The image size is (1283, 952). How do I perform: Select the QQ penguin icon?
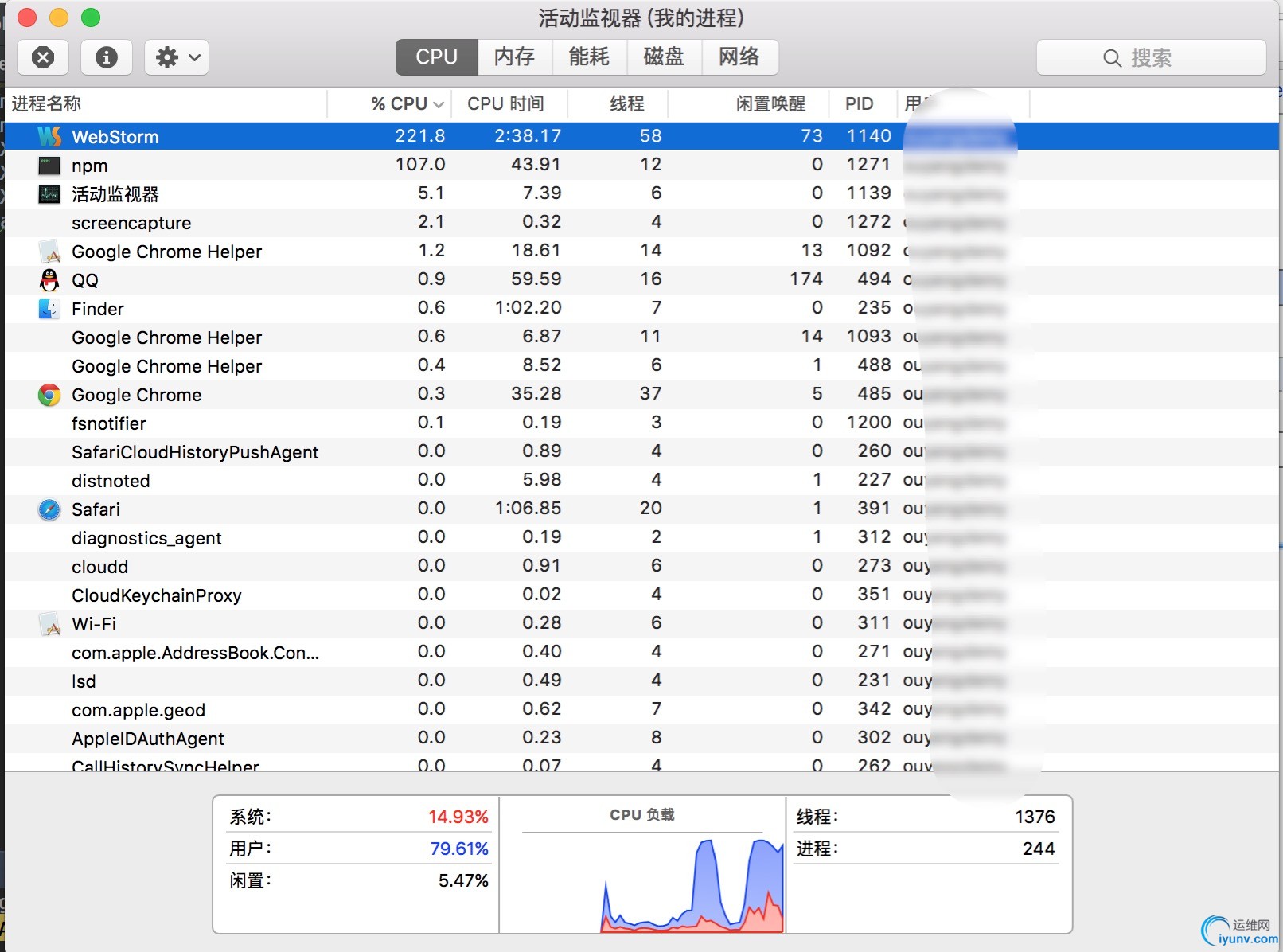(49, 280)
